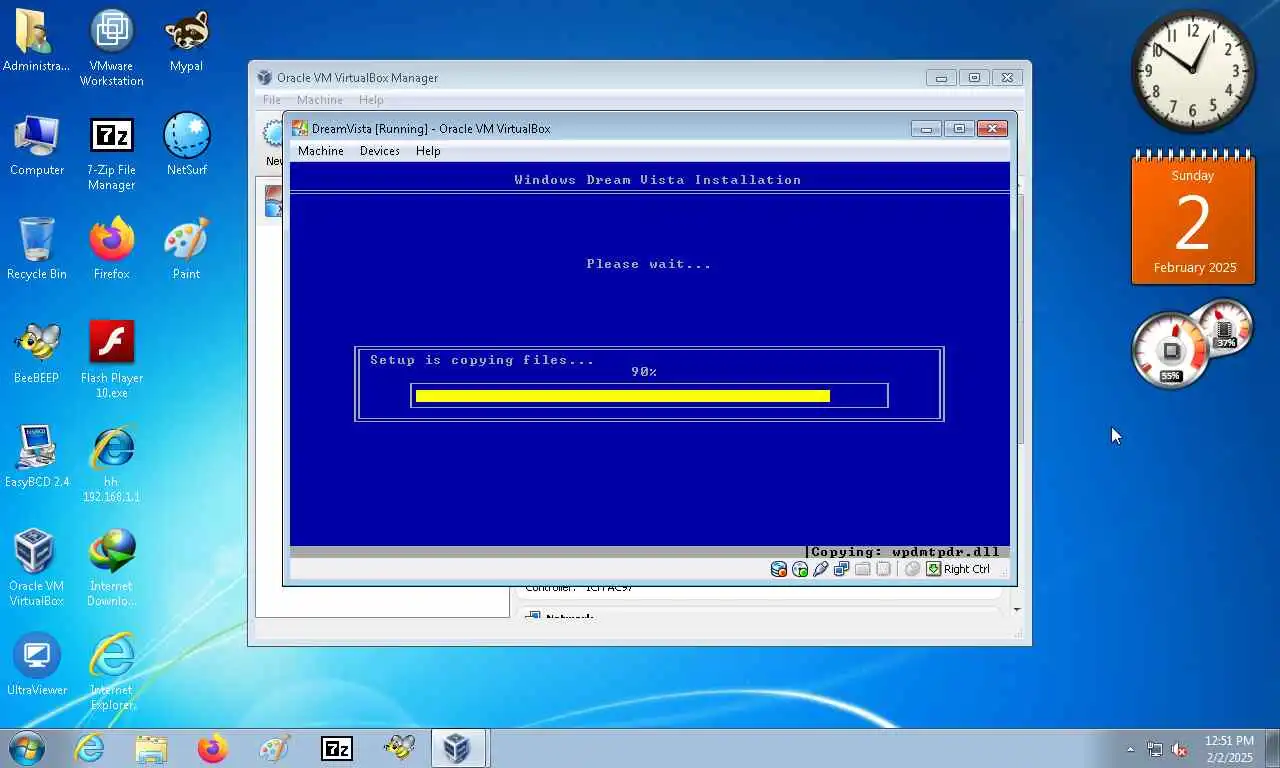
Task: Open Help menu in VirtualBox Manager
Action: [x=371, y=100]
